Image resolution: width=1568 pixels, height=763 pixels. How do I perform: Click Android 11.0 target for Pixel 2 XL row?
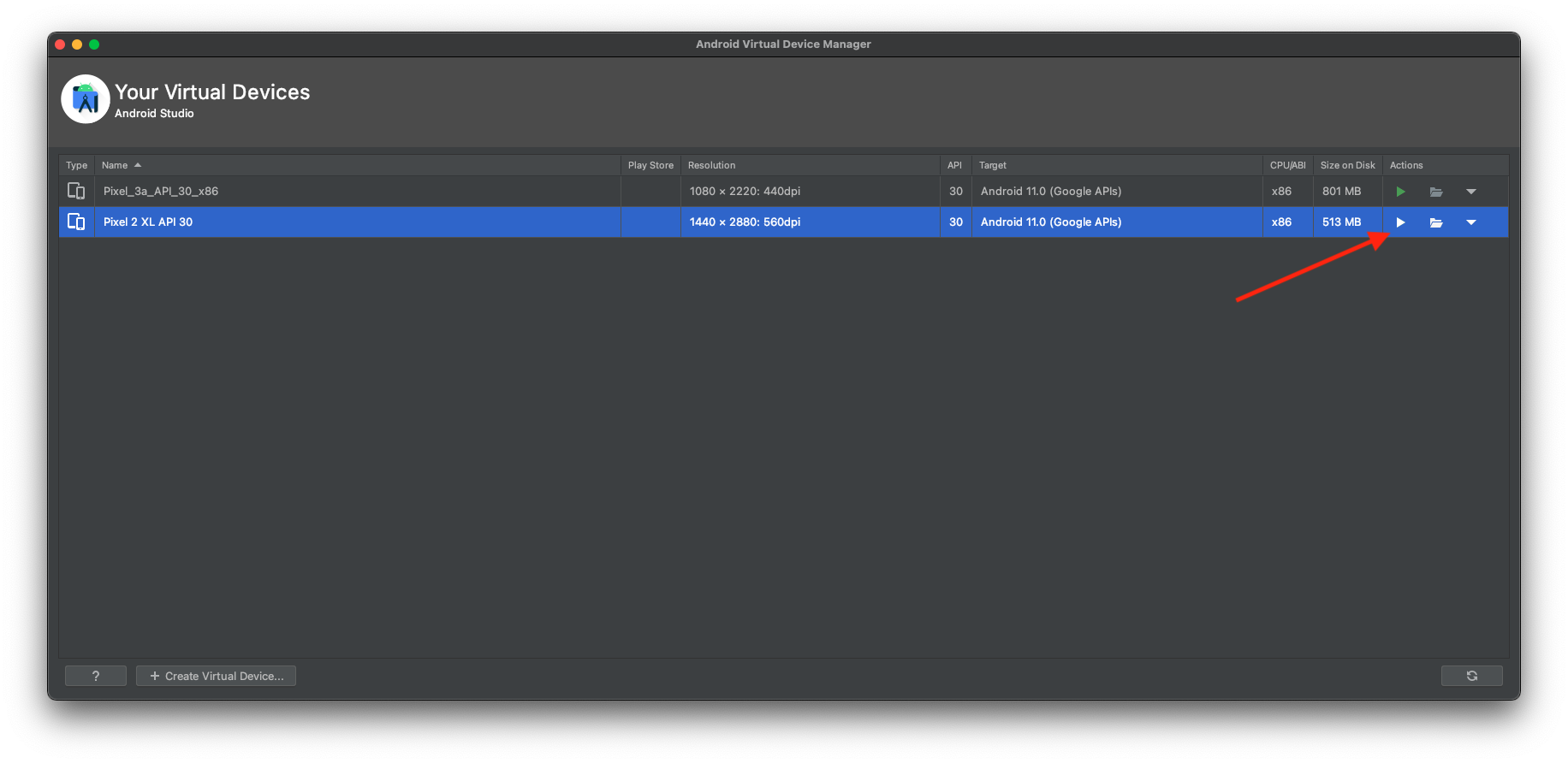pos(1117,222)
